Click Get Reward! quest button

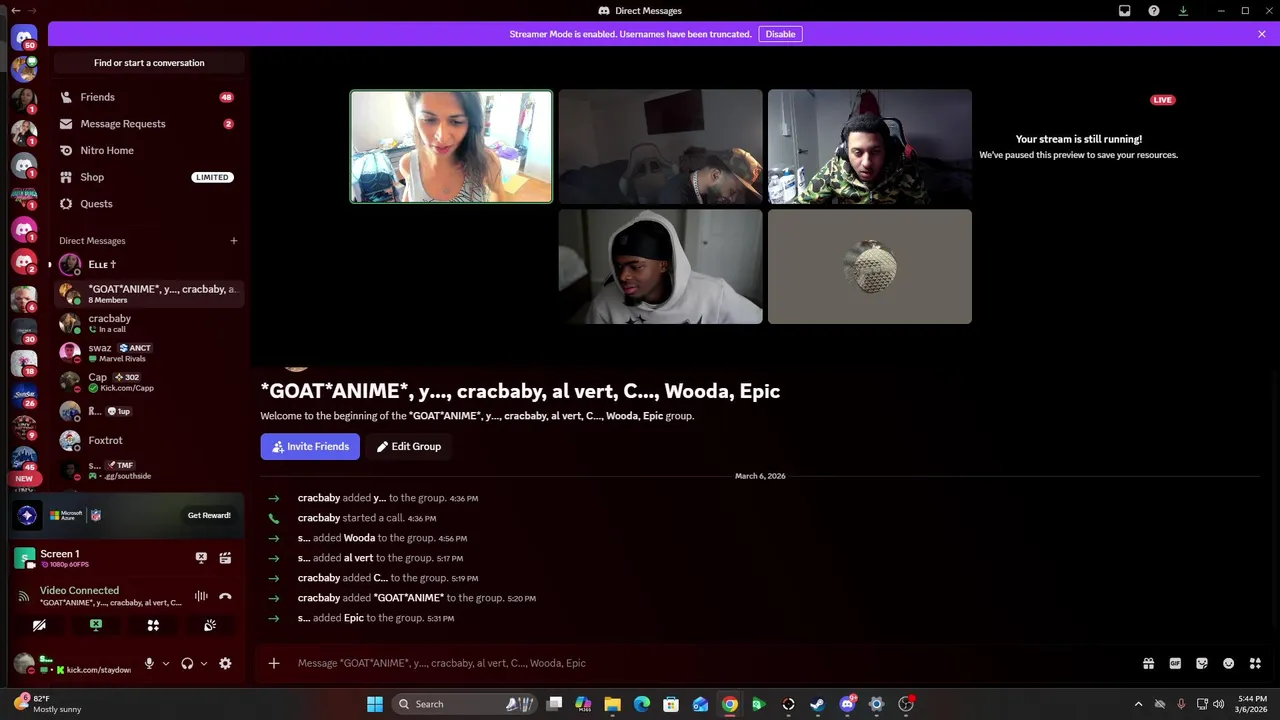coord(209,516)
